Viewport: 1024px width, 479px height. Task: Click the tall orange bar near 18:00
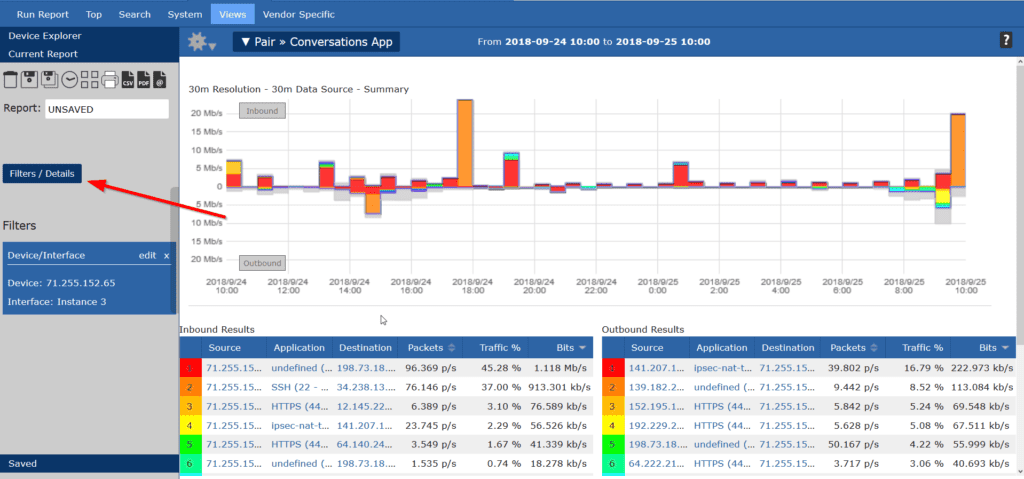(x=465, y=144)
